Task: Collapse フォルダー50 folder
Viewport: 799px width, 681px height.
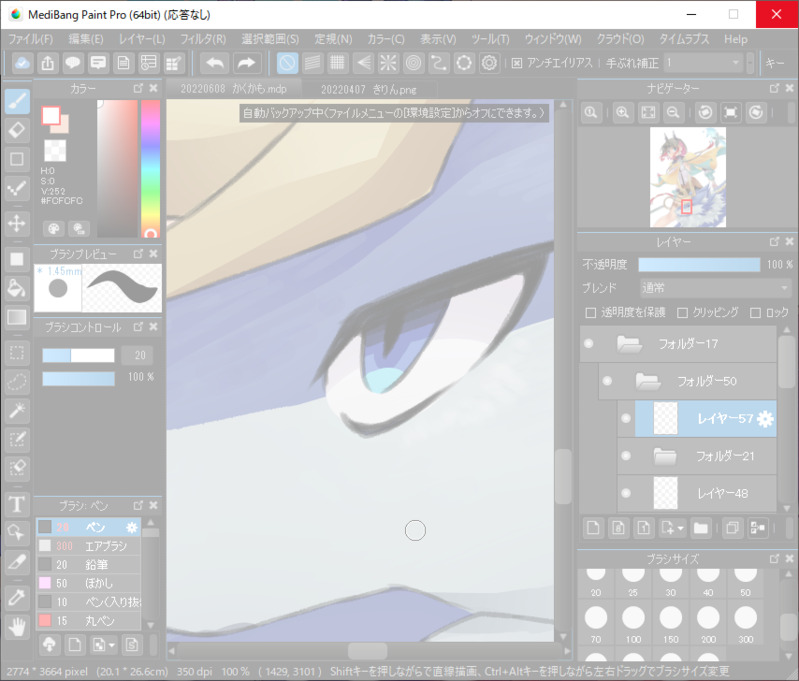Action: pos(648,381)
